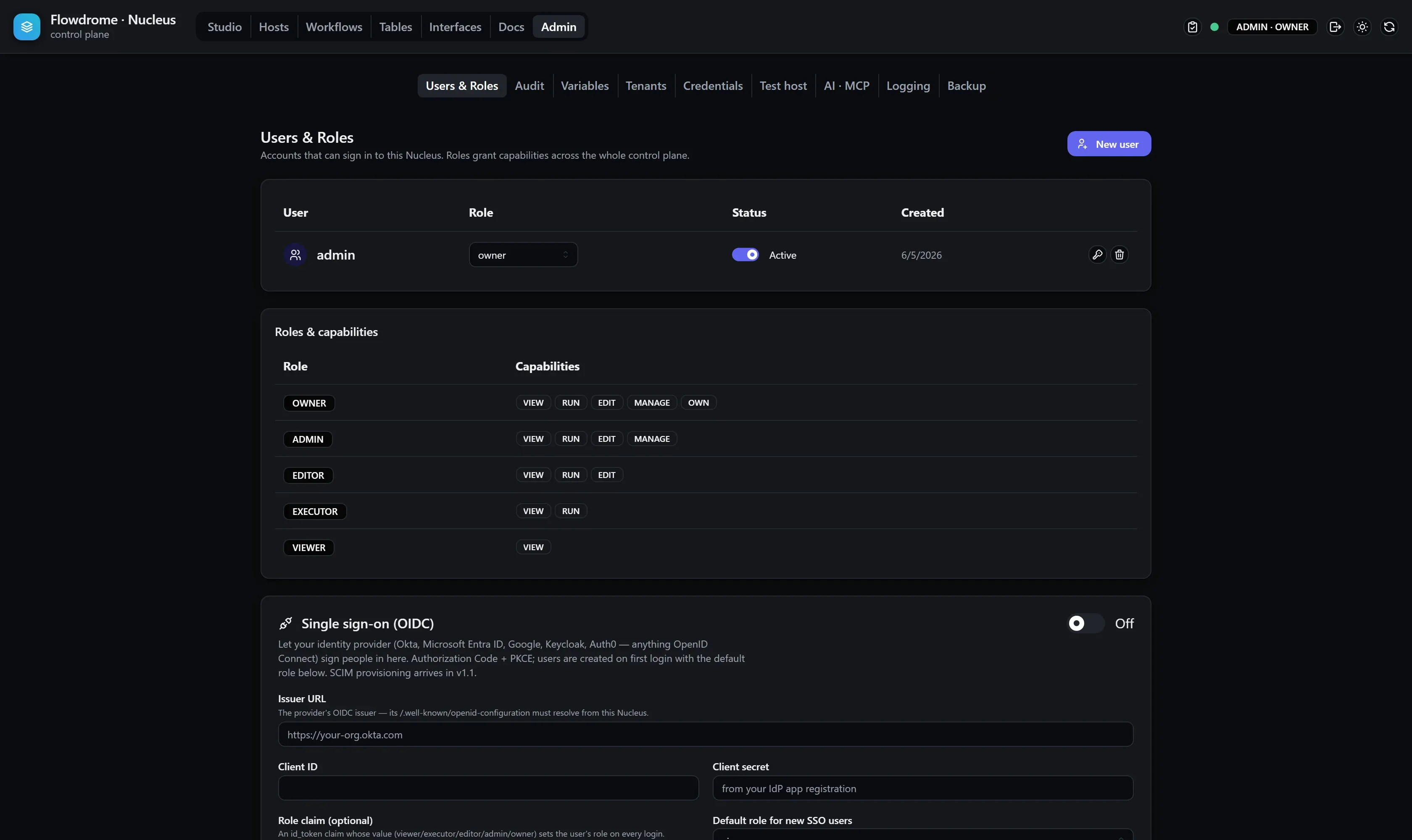
Task: Enable Single sign-on OIDC switch
Action: (x=1085, y=623)
